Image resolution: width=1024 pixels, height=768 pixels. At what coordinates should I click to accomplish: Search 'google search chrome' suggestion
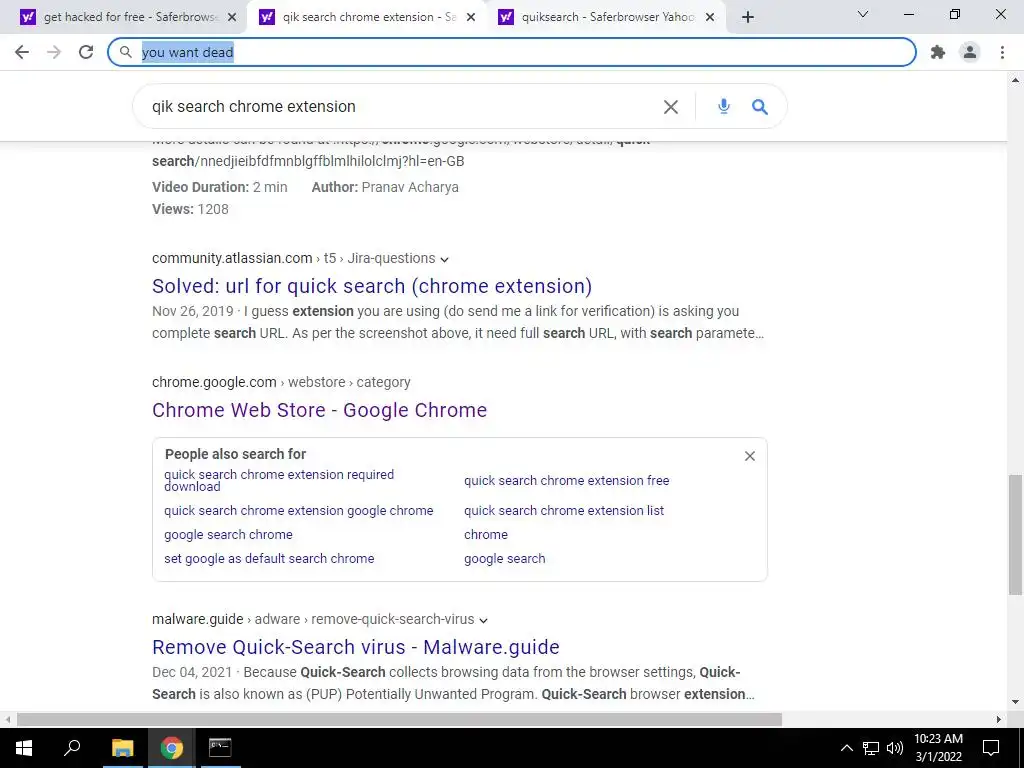228,535
